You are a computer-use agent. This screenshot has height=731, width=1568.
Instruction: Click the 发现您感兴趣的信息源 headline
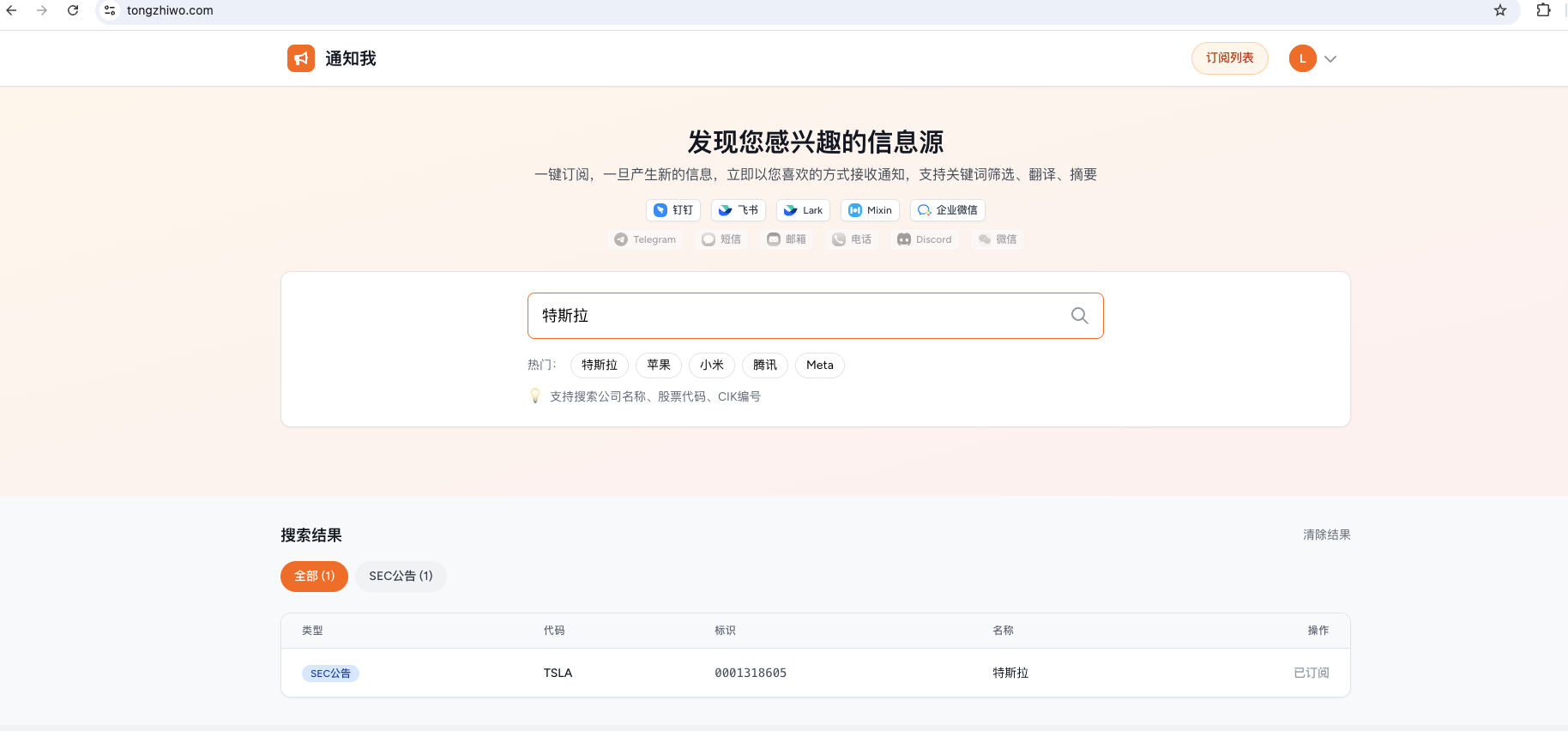point(816,142)
